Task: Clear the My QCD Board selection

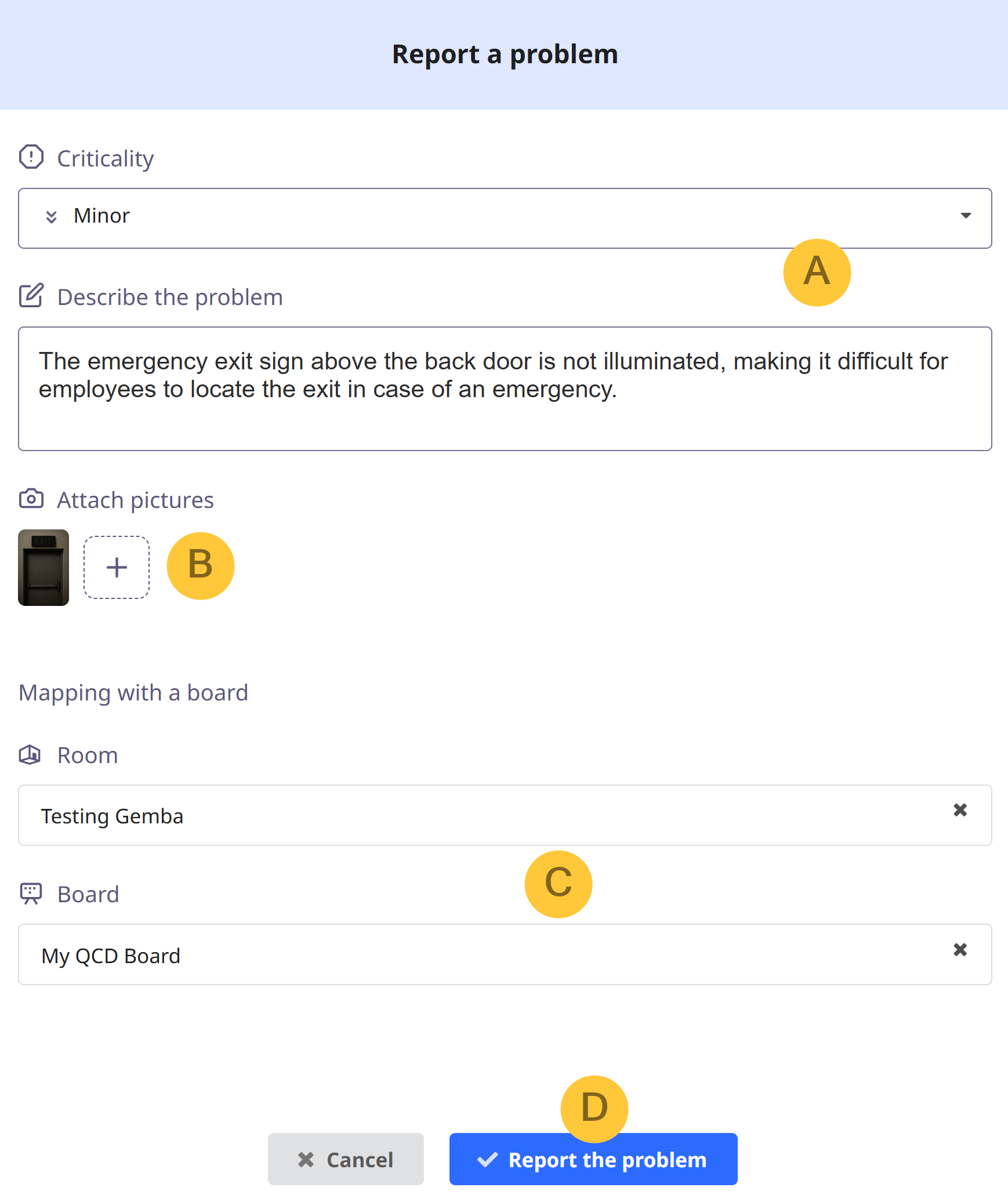Action: pos(960,949)
